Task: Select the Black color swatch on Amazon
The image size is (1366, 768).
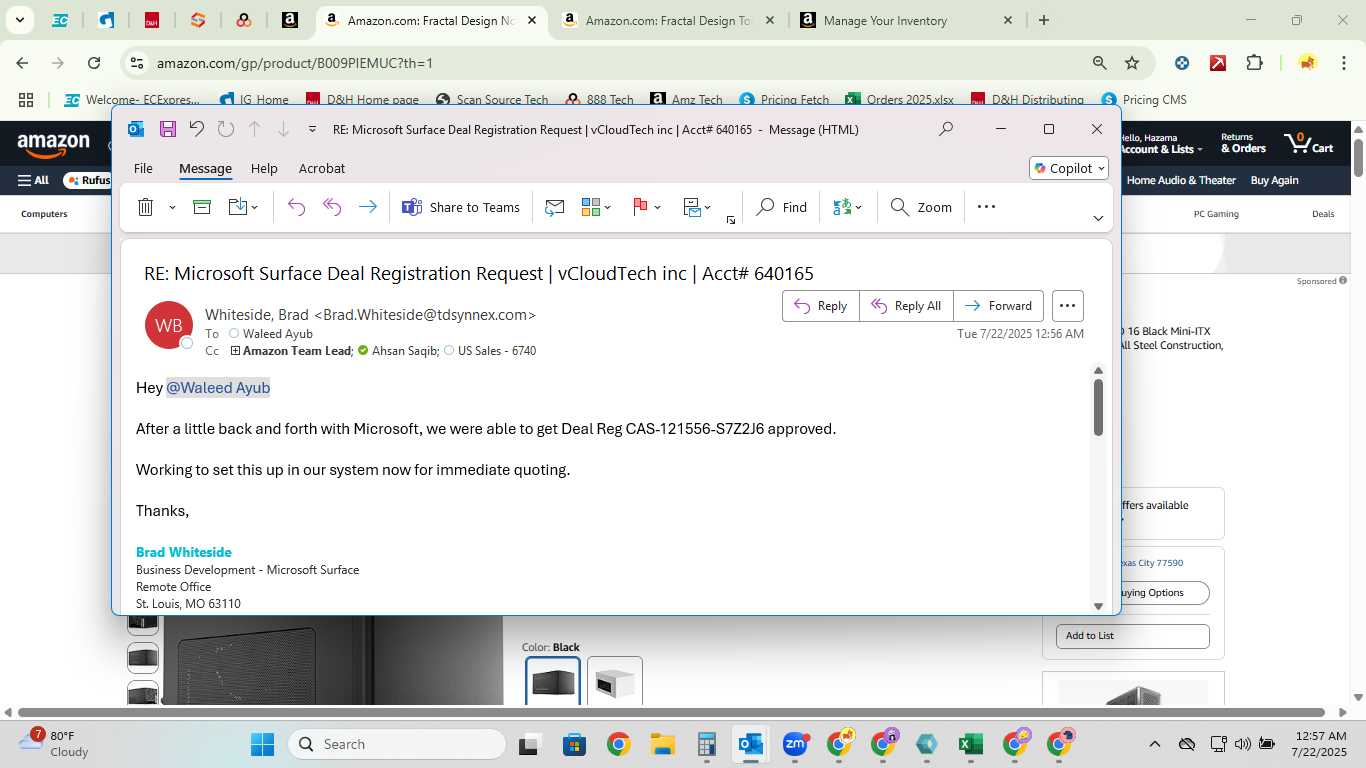Action: 553,682
